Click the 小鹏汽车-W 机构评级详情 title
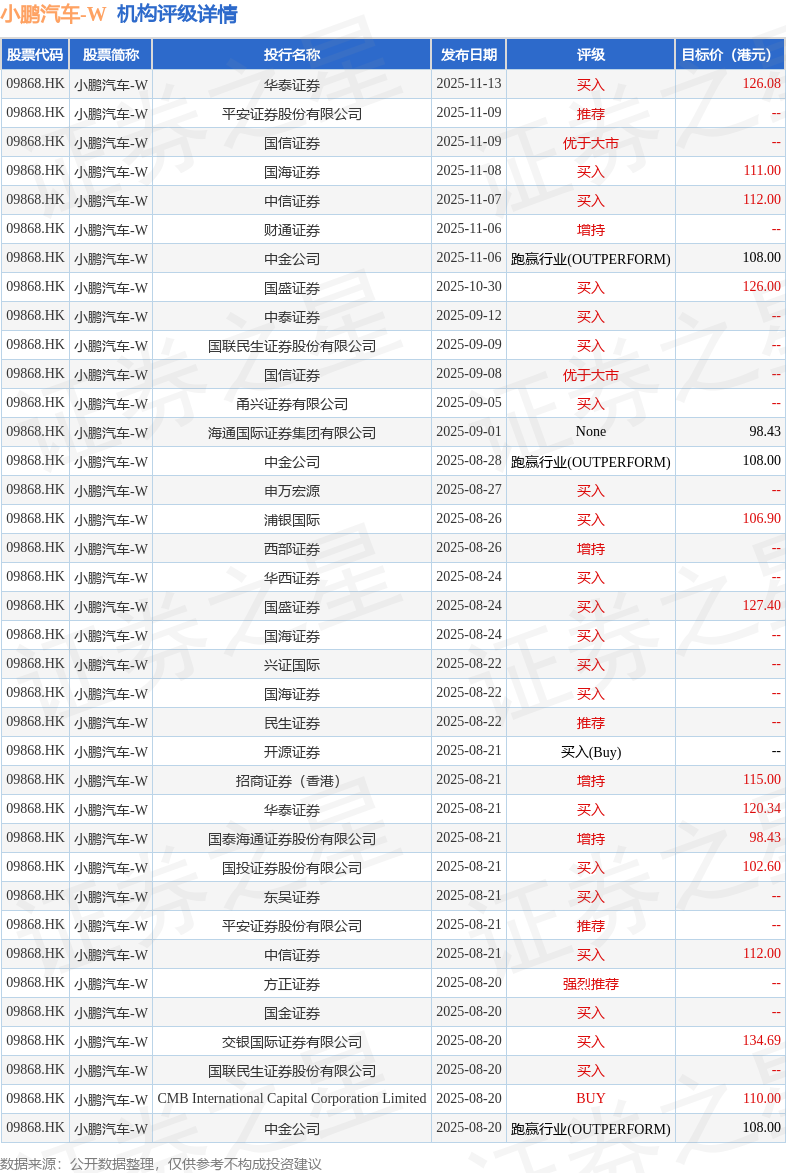This screenshot has height=1173, width=786. pos(119,14)
